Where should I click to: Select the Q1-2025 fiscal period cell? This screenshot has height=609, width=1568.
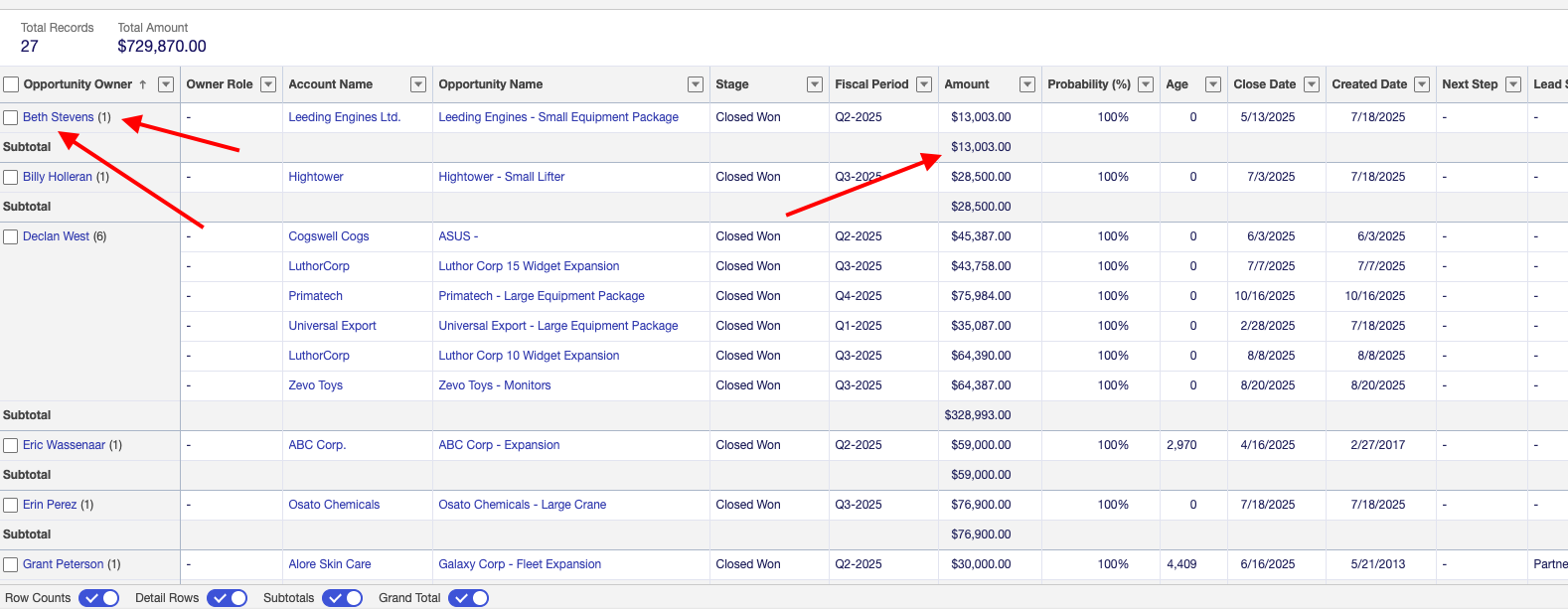(x=859, y=326)
